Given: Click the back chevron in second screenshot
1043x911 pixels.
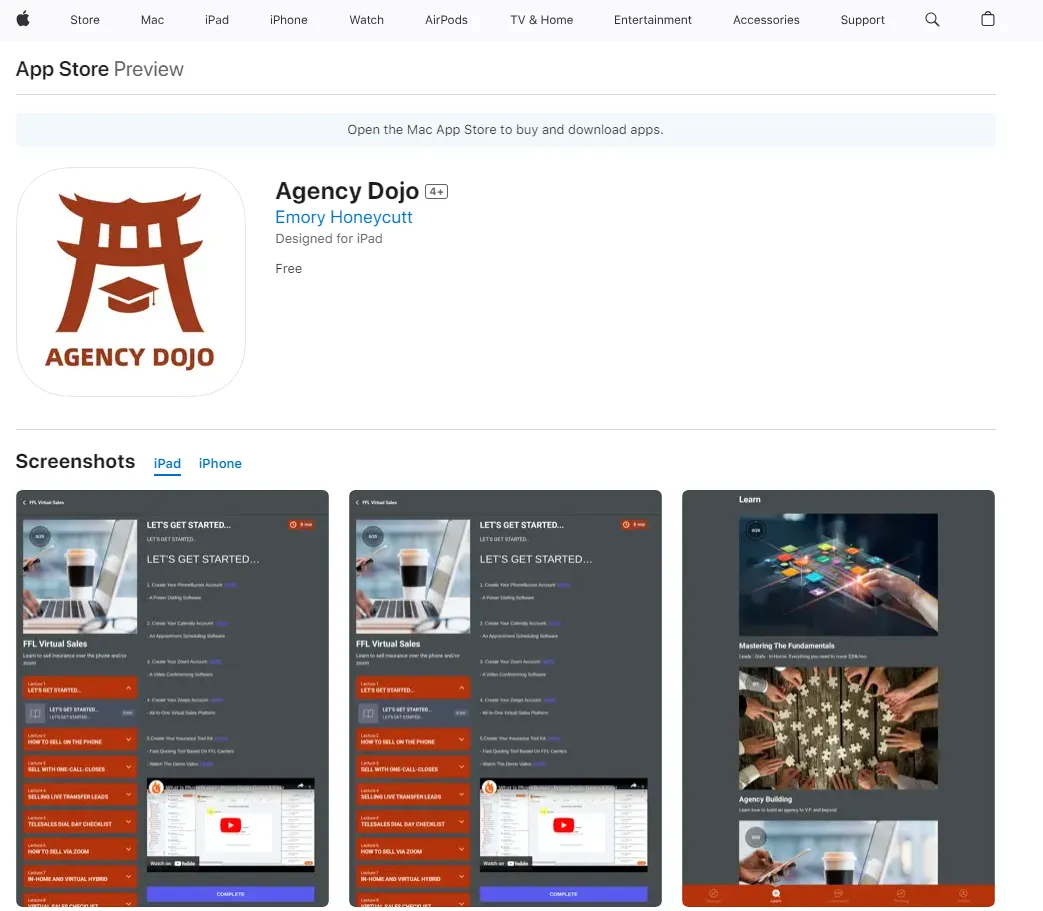Looking at the screenshot, I should click(x=357, y=503).
